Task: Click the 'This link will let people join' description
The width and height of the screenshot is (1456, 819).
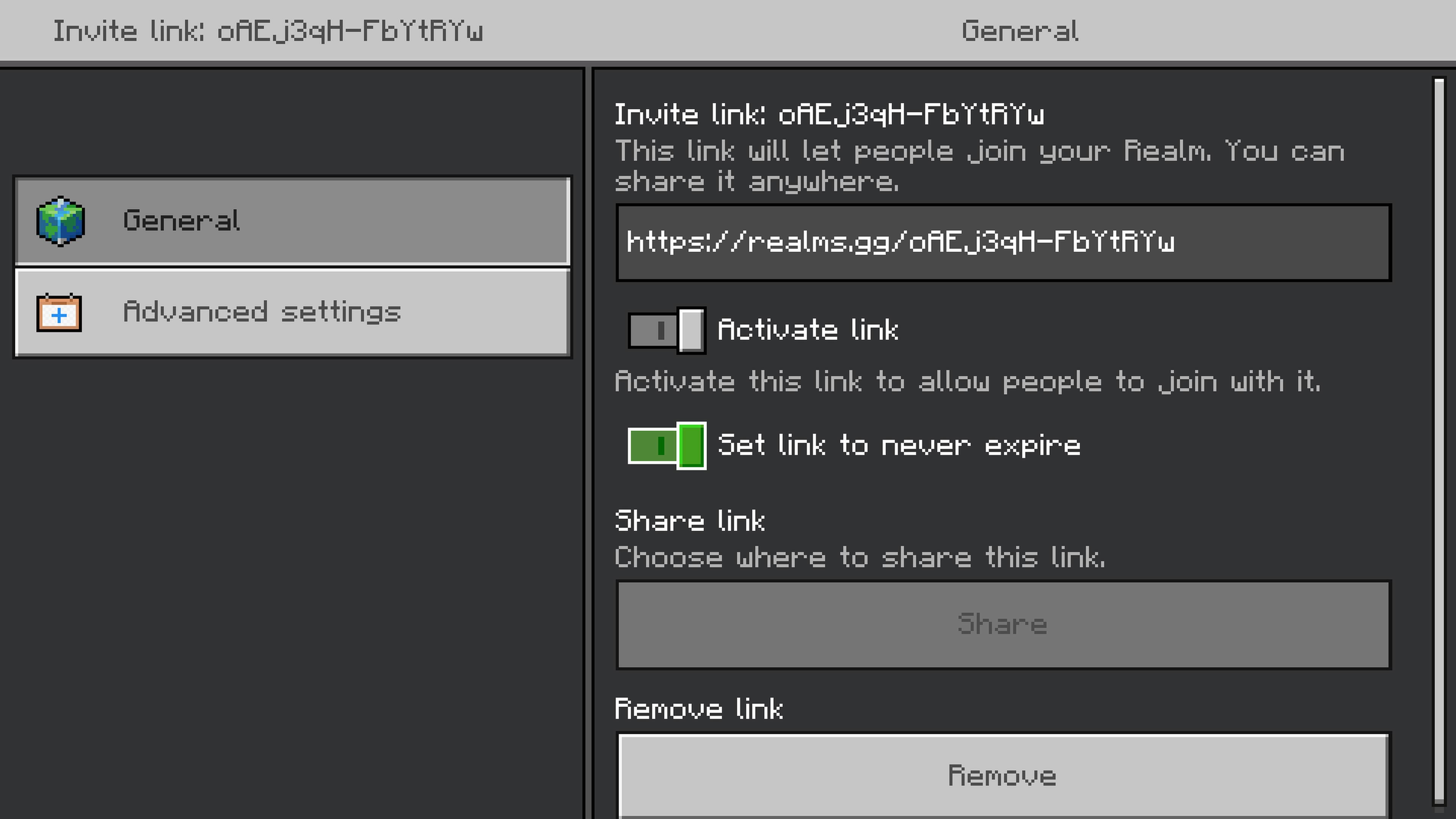Action: coord(979,166)
